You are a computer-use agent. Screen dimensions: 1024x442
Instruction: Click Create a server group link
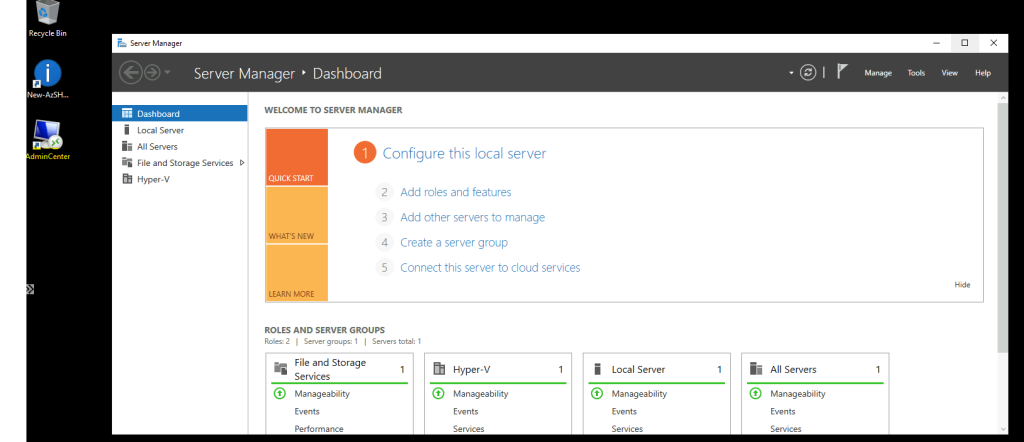[454, 242]
